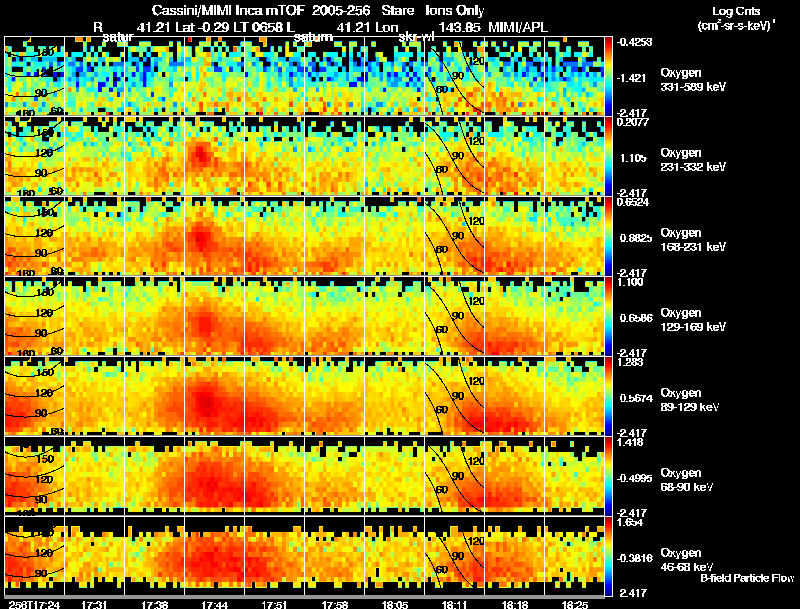Viewport: 800px width, 609px height.
Task: Click the '256T17:24' time axis label
Action: coord(34,604)
